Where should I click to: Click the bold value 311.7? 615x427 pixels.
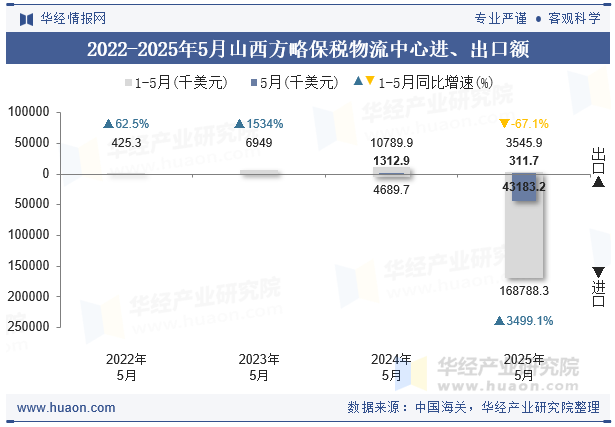[524, 161]
